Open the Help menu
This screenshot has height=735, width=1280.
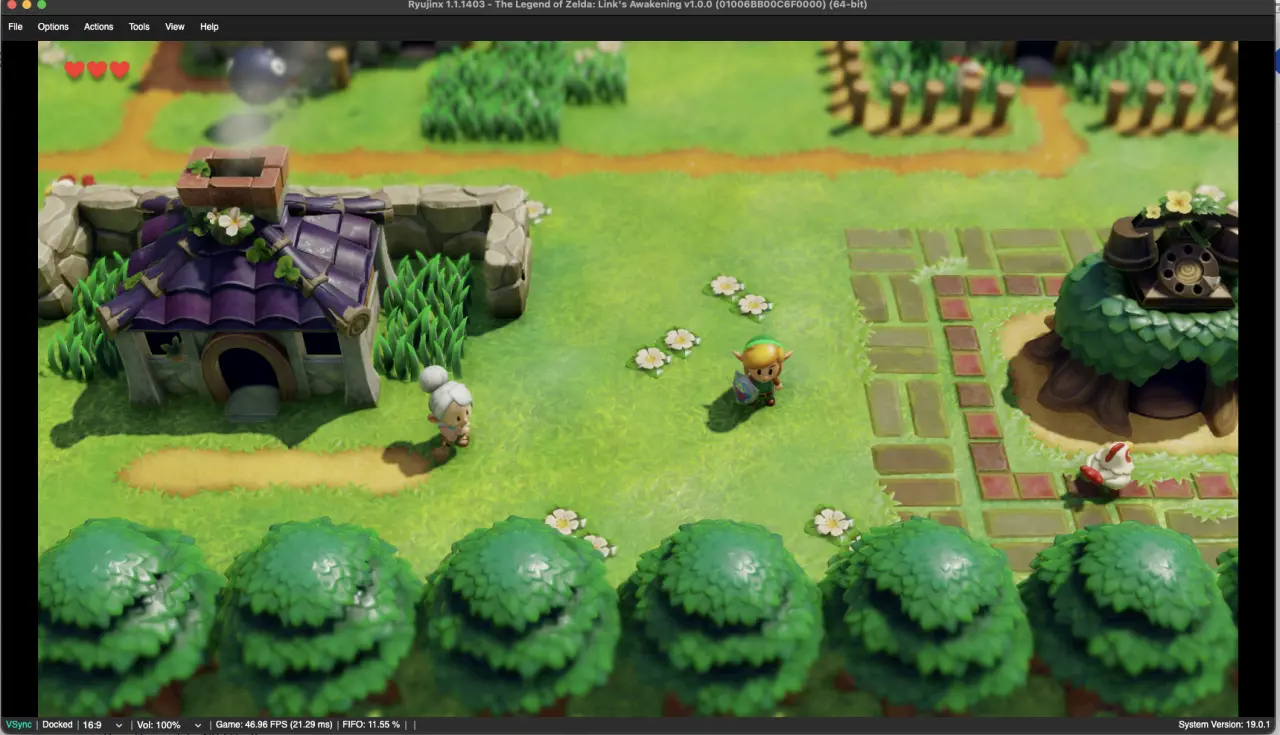point(209,27)
